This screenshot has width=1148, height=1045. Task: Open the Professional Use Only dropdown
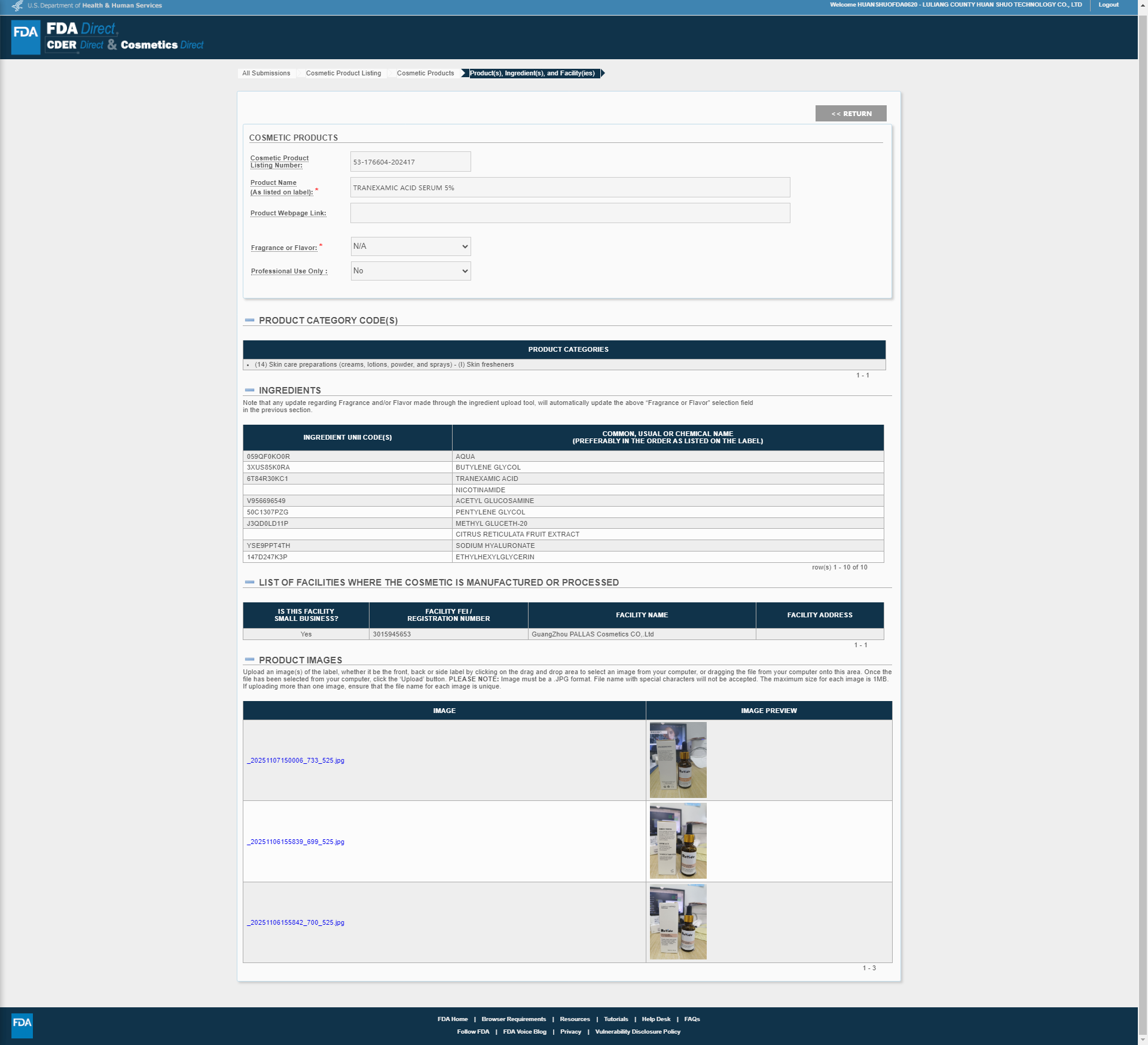coord(411,271)
